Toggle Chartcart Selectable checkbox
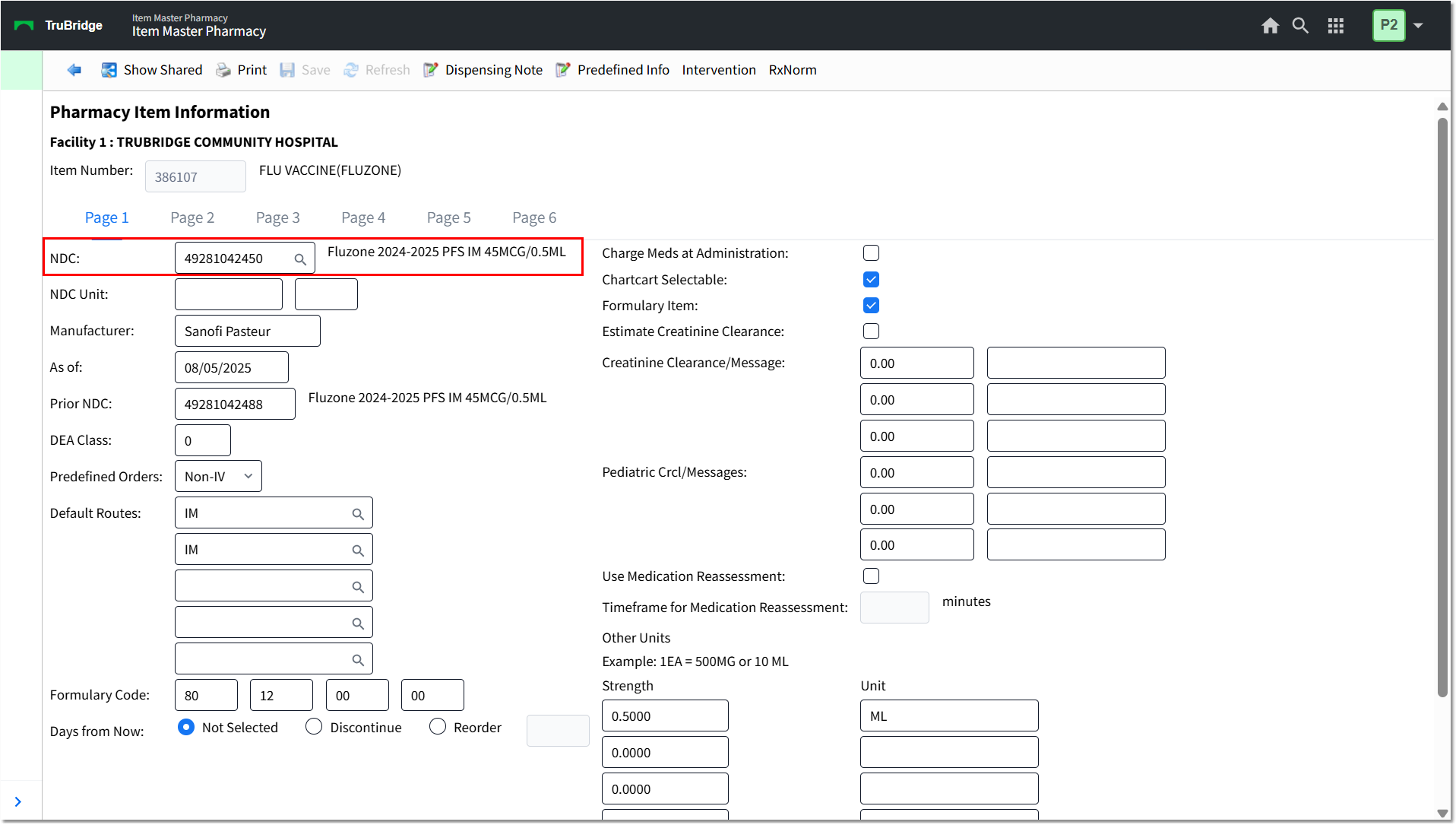Image resolution: width=1456 pixels, height=825 pixels. (871, 280)
